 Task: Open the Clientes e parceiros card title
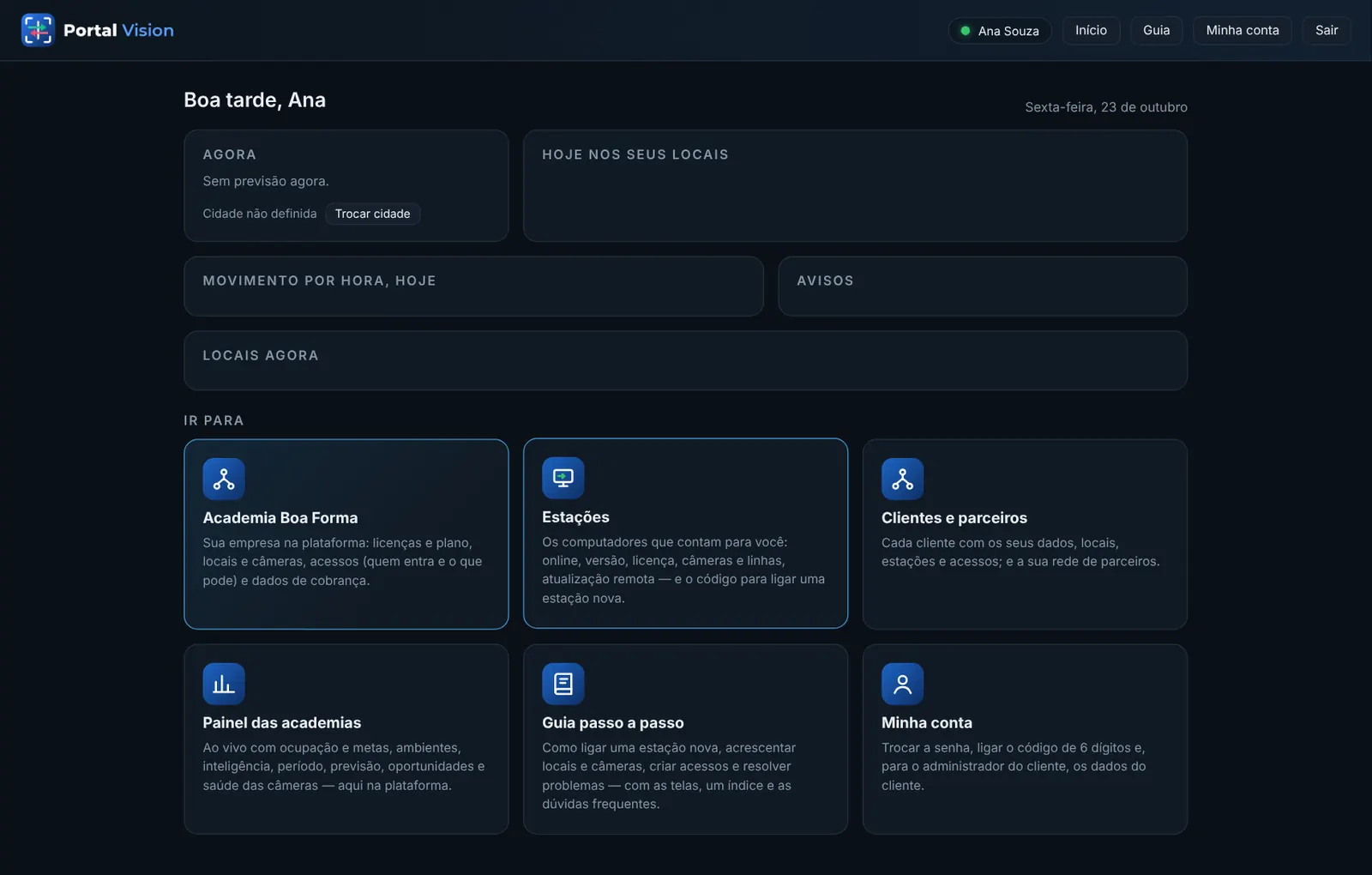pyautogui.click(x=954, y=518)
